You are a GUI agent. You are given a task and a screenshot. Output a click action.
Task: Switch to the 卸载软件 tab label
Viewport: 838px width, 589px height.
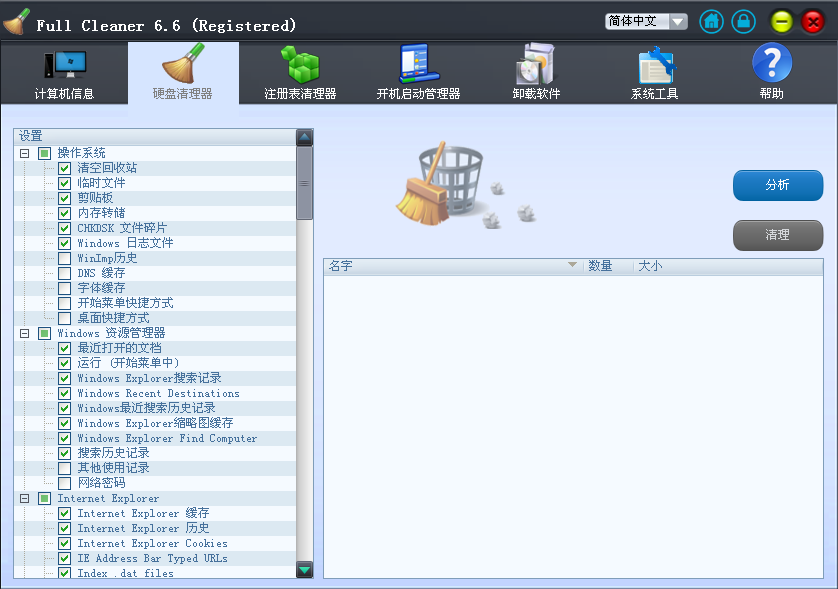pyautogui.click(x=537, y=94)
